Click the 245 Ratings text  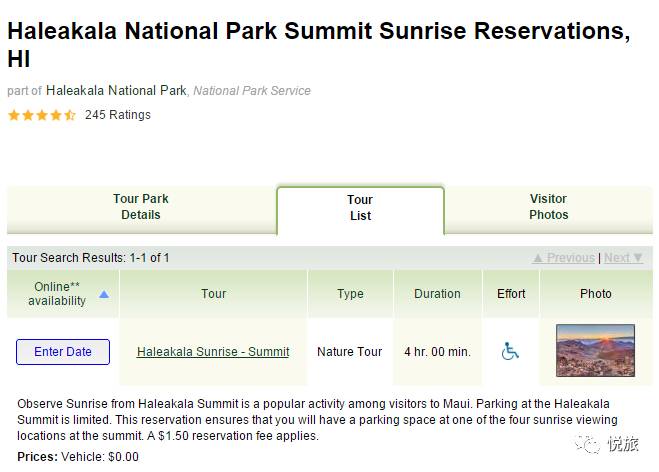(118, 115)
